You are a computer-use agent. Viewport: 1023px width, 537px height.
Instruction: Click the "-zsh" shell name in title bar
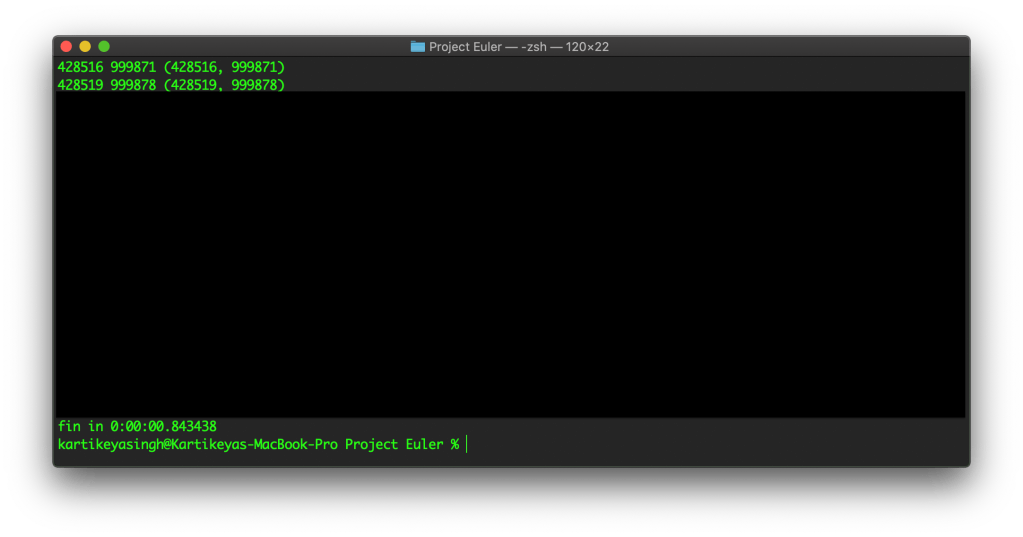click(x=538, y=47)
